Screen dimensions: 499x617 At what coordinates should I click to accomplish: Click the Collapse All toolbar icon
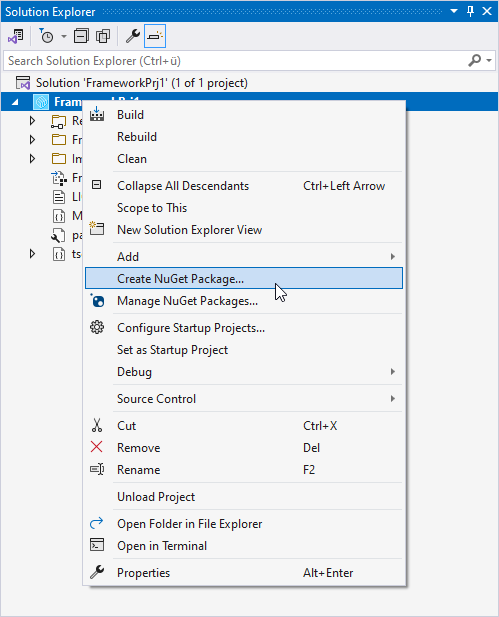pyautogui.click(x=81, y=36)
